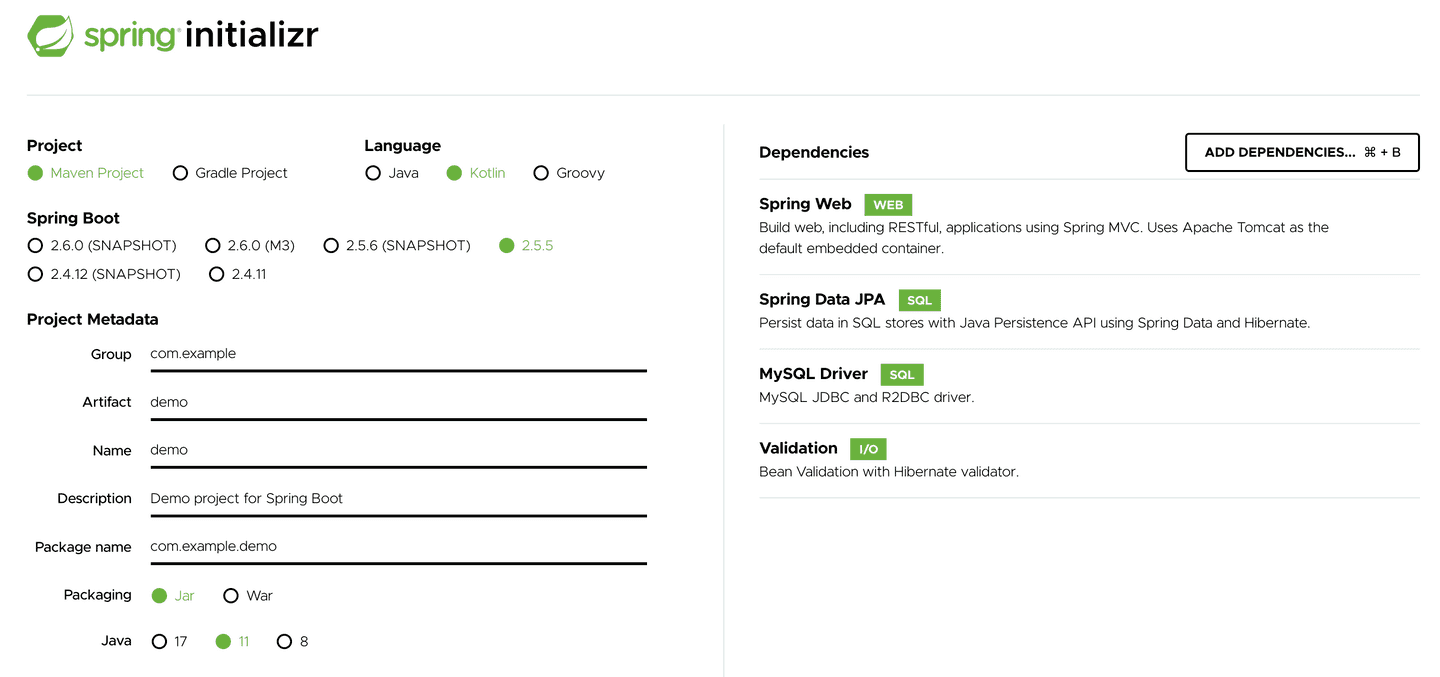
Task: Switch language to Java
Action: coord(373,172)
